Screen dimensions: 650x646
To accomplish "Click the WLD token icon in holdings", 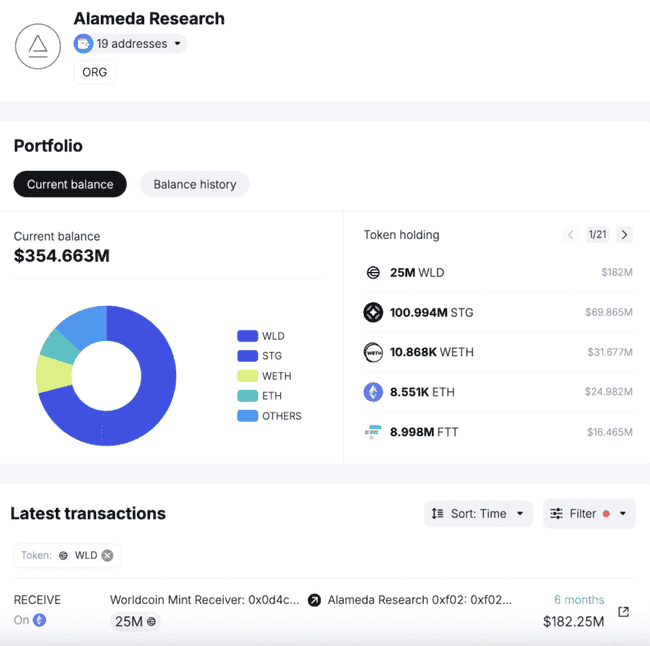I will [x=373, y=272].
